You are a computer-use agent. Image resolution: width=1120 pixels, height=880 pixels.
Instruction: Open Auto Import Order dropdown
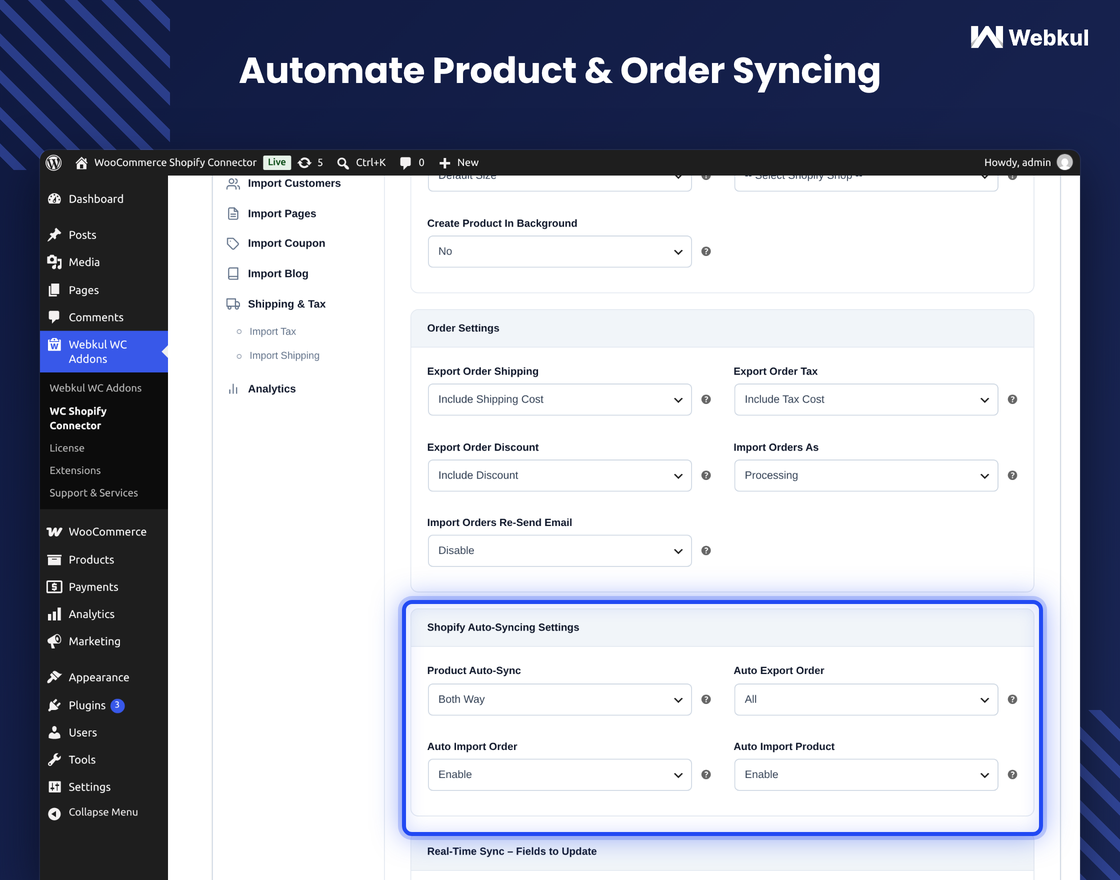tap(559, 774)
